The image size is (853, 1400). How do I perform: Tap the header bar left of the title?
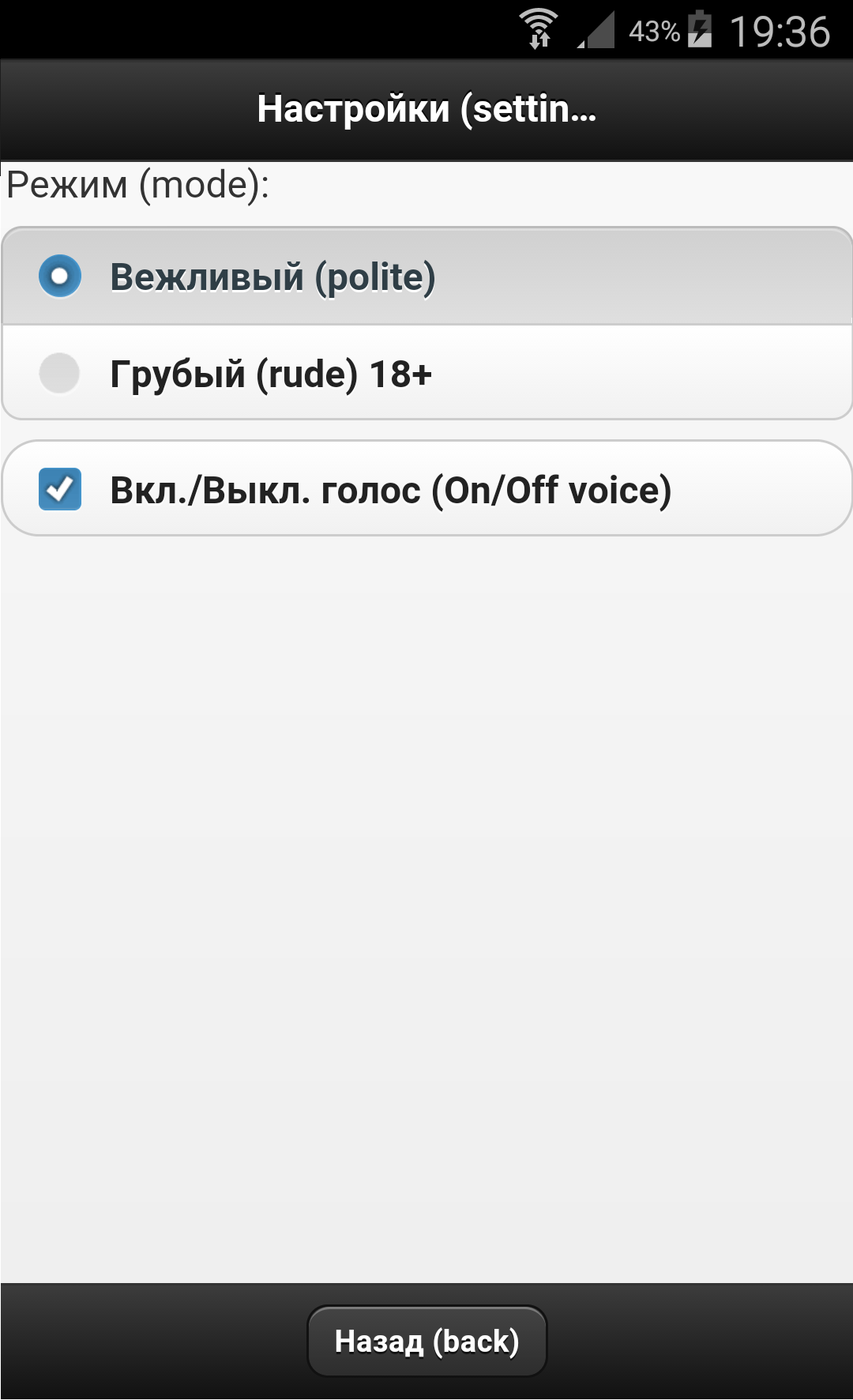(x=118, y=109)
